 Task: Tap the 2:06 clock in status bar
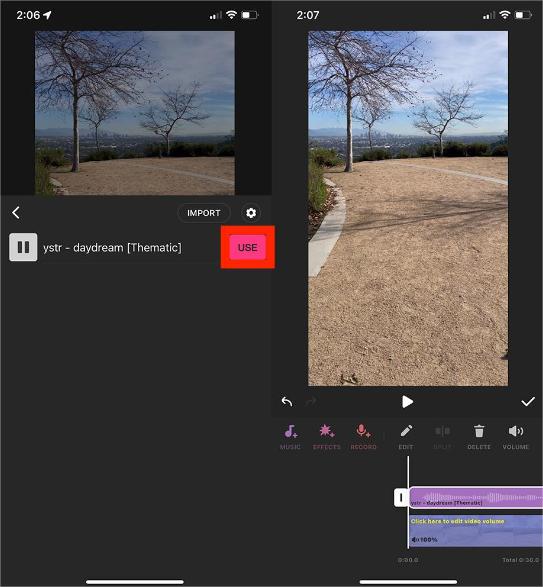coord(28,15)
